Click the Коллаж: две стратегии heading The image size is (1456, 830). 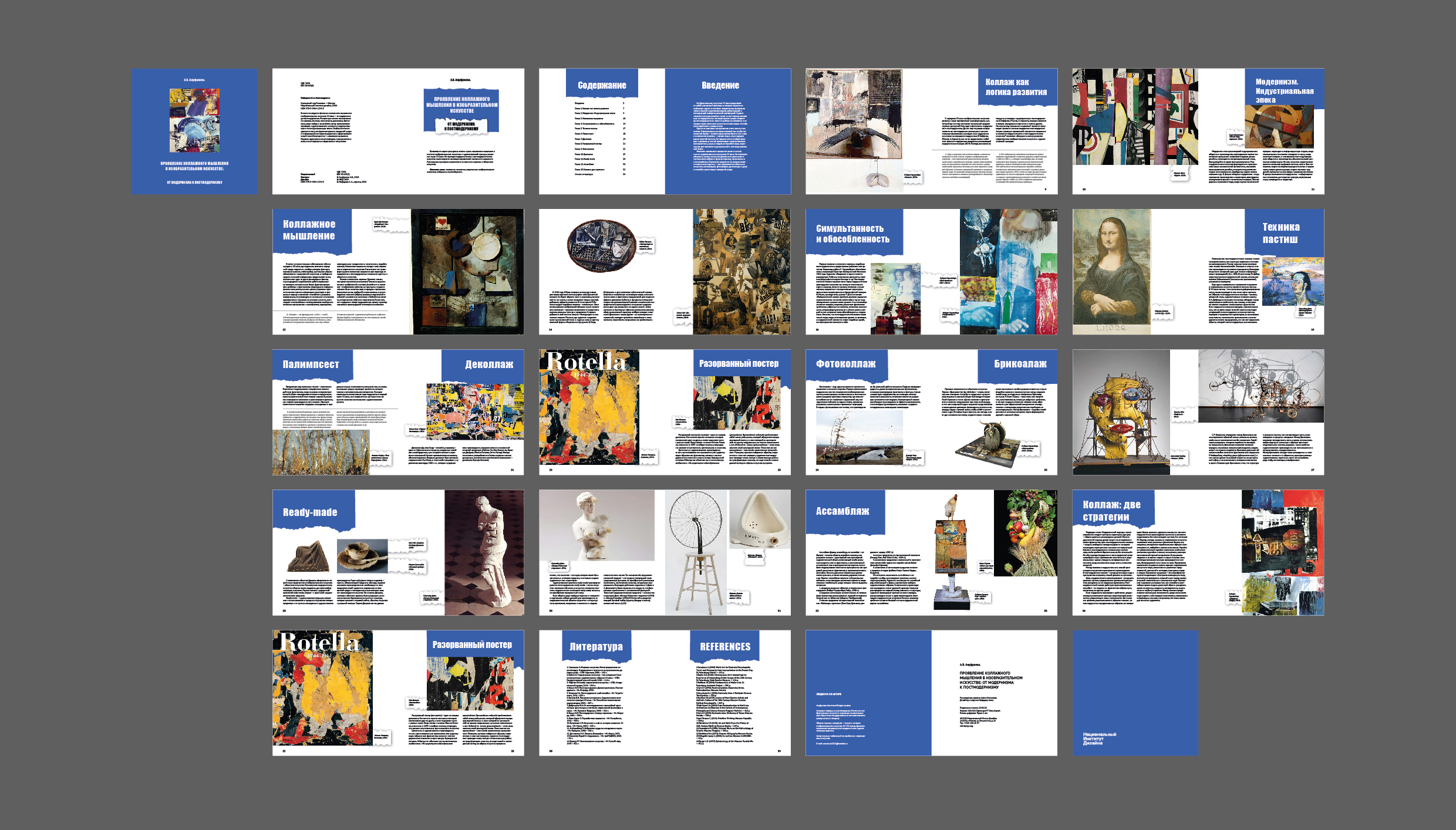click(x=1111, y=511)
